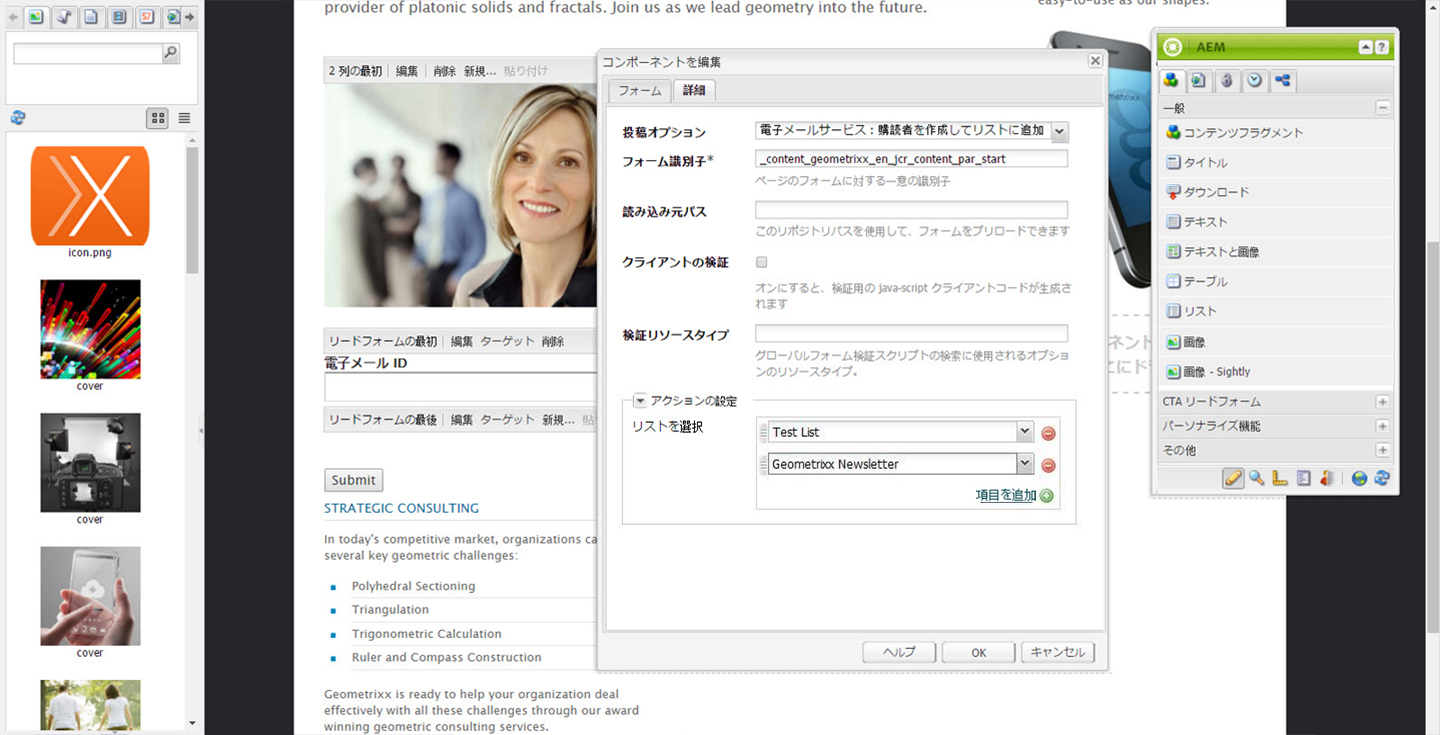This screenshot has height=735, width=1440.
Task: Open the sidekick Versioning clock tab
Action: [1254, 81]
